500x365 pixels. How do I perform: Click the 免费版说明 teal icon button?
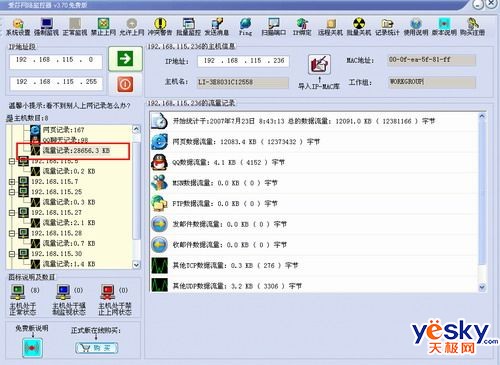click(x=32, y=348)
